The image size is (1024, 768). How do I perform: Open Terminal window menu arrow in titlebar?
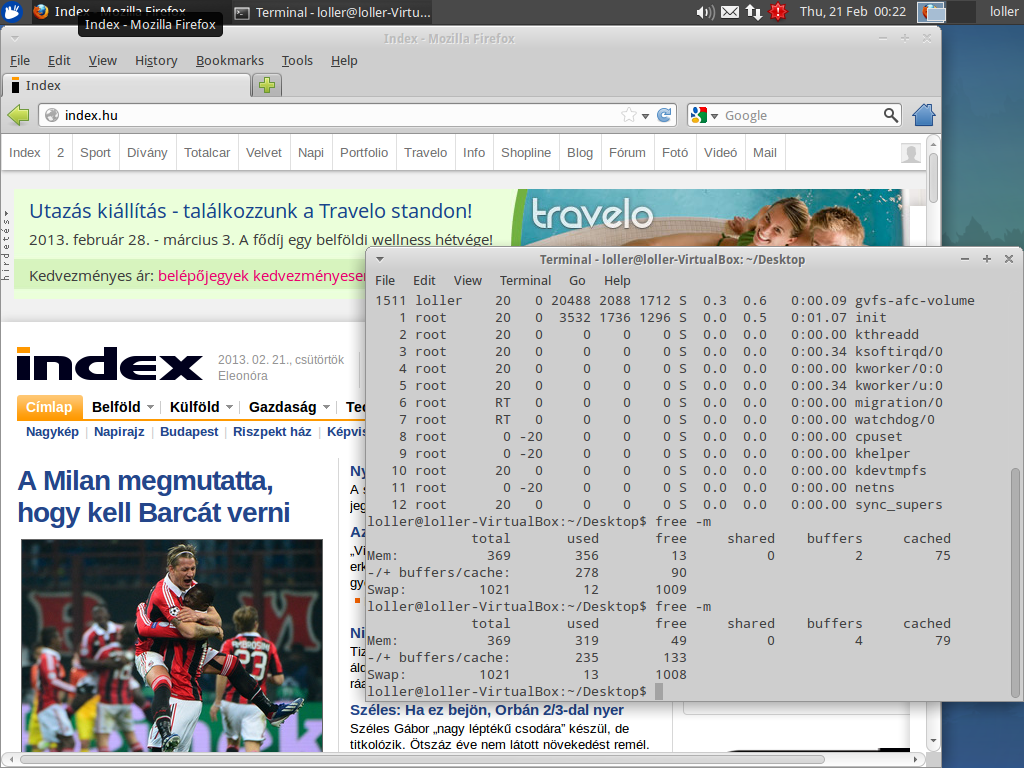tap(379, 259)
